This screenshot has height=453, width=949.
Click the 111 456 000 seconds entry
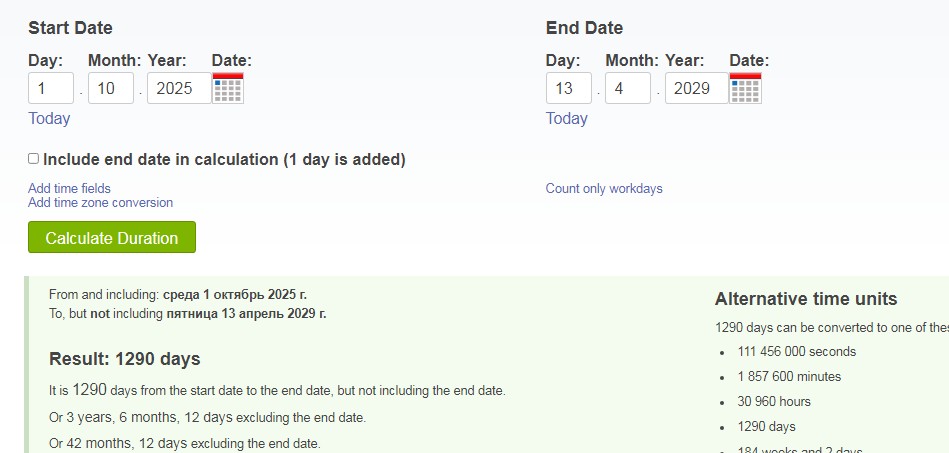(x=796, y=352)
